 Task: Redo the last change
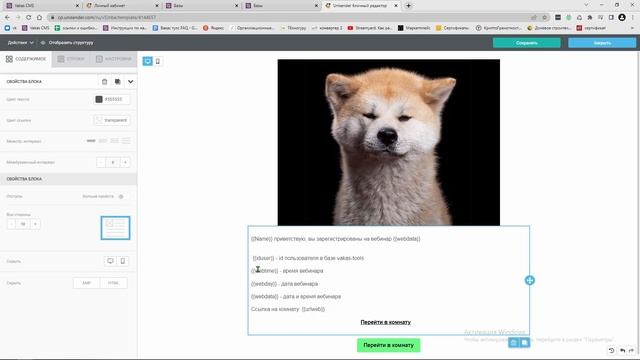coord(631,350)
